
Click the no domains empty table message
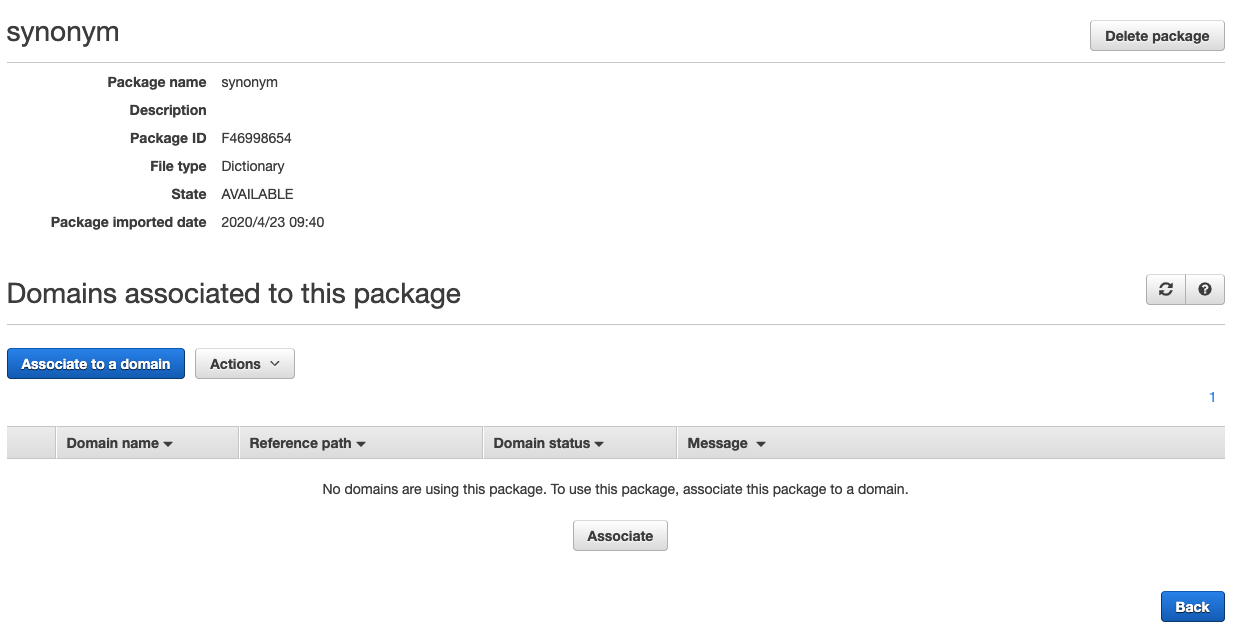click(615, 490)
